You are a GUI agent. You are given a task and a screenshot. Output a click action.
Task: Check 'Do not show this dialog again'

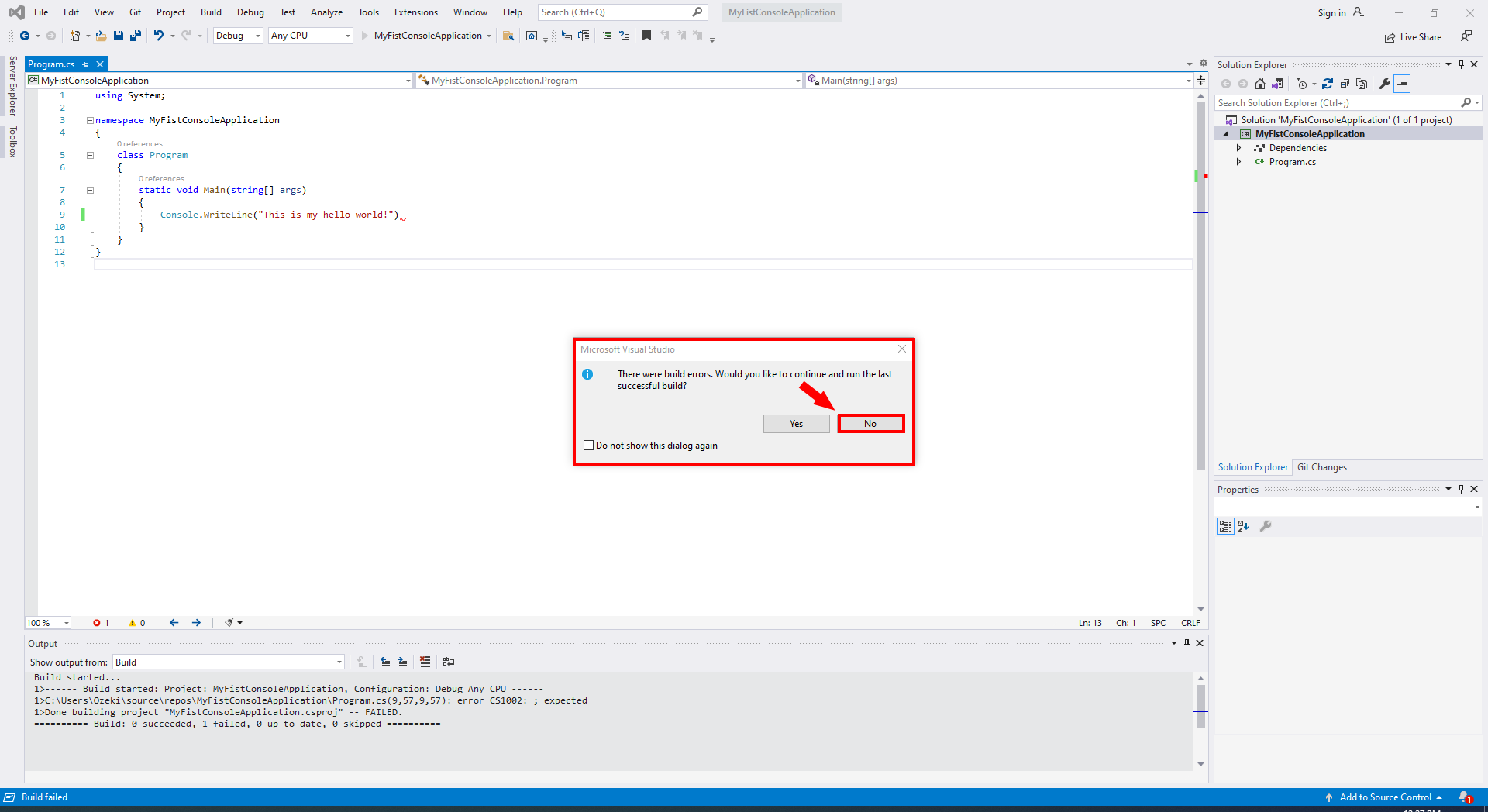point(588,446)
